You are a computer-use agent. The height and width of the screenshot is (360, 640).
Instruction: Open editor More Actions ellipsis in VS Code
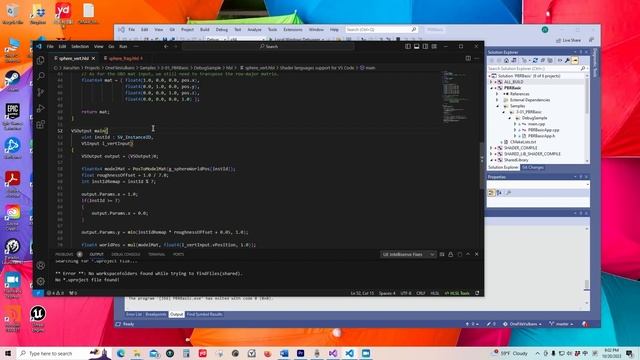point(476,58)
